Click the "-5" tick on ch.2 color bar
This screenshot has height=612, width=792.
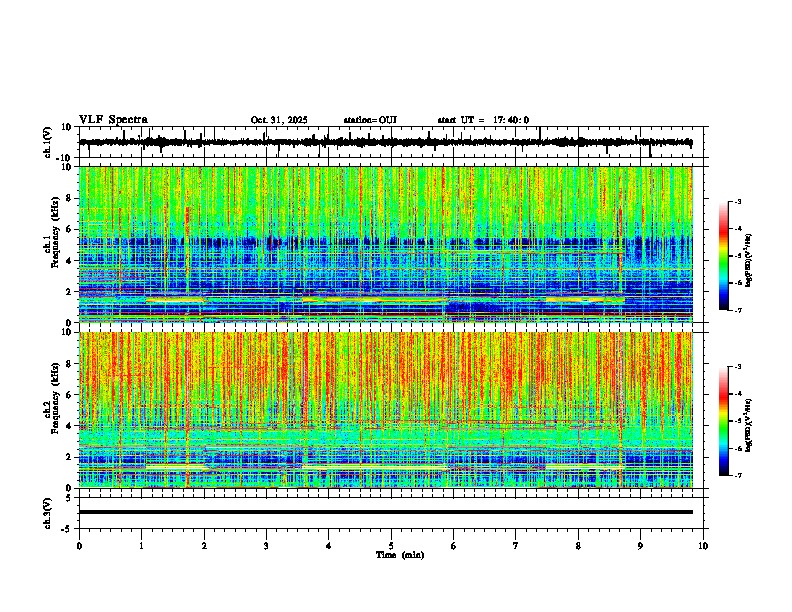coord(737,421)
